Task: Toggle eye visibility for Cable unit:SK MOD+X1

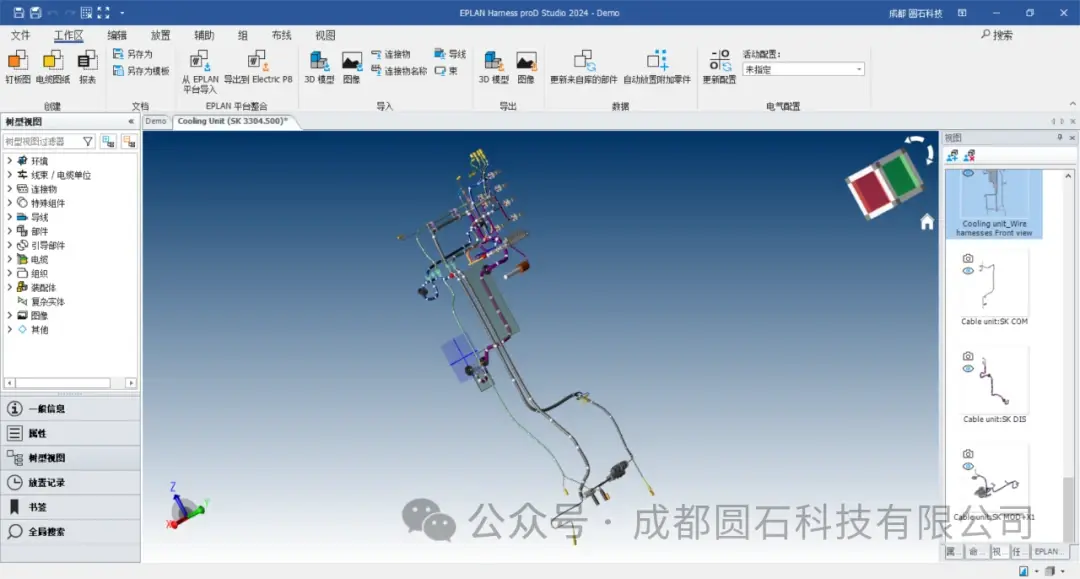Action: coord(968,466)
